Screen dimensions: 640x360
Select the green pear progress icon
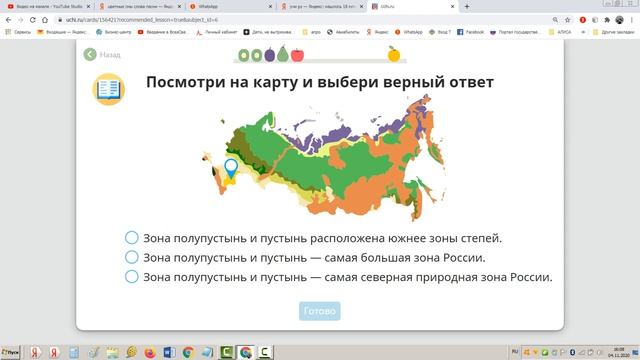point(282,54)
